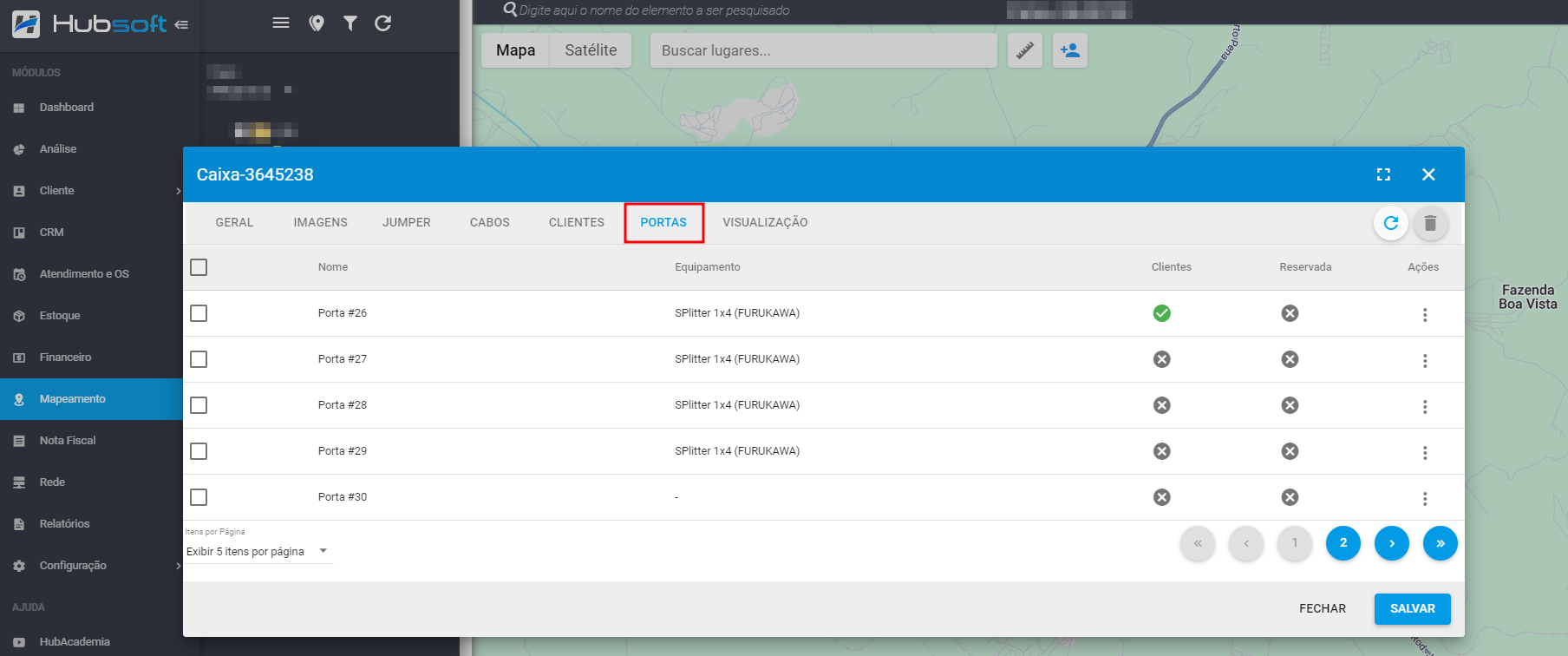1568x656 pixels.
Task: Switch to the VISUALIZAÇÃO tab
Action: (x=765, y=223)
